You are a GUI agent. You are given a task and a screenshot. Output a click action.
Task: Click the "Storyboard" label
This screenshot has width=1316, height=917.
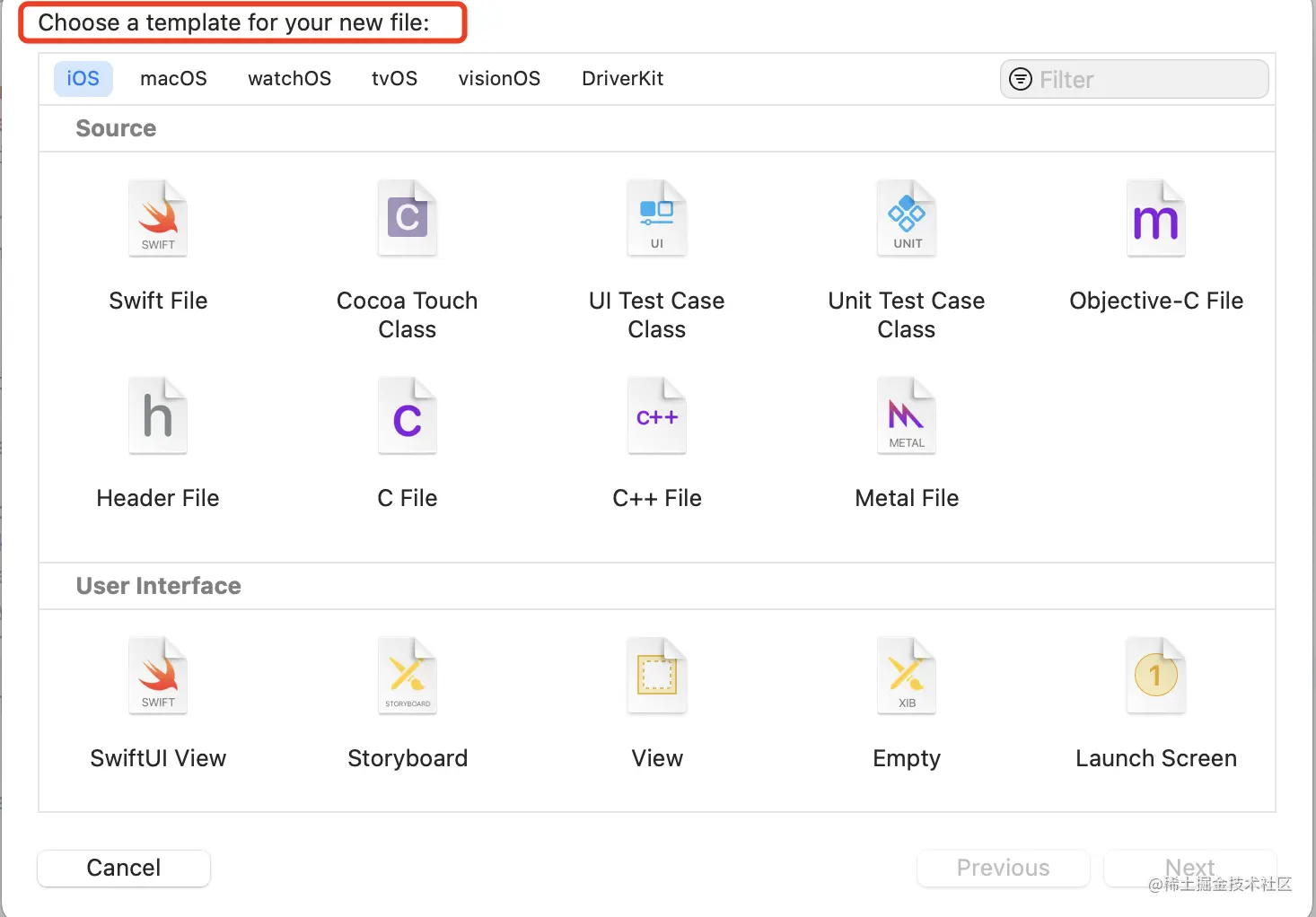click(408, 759)
